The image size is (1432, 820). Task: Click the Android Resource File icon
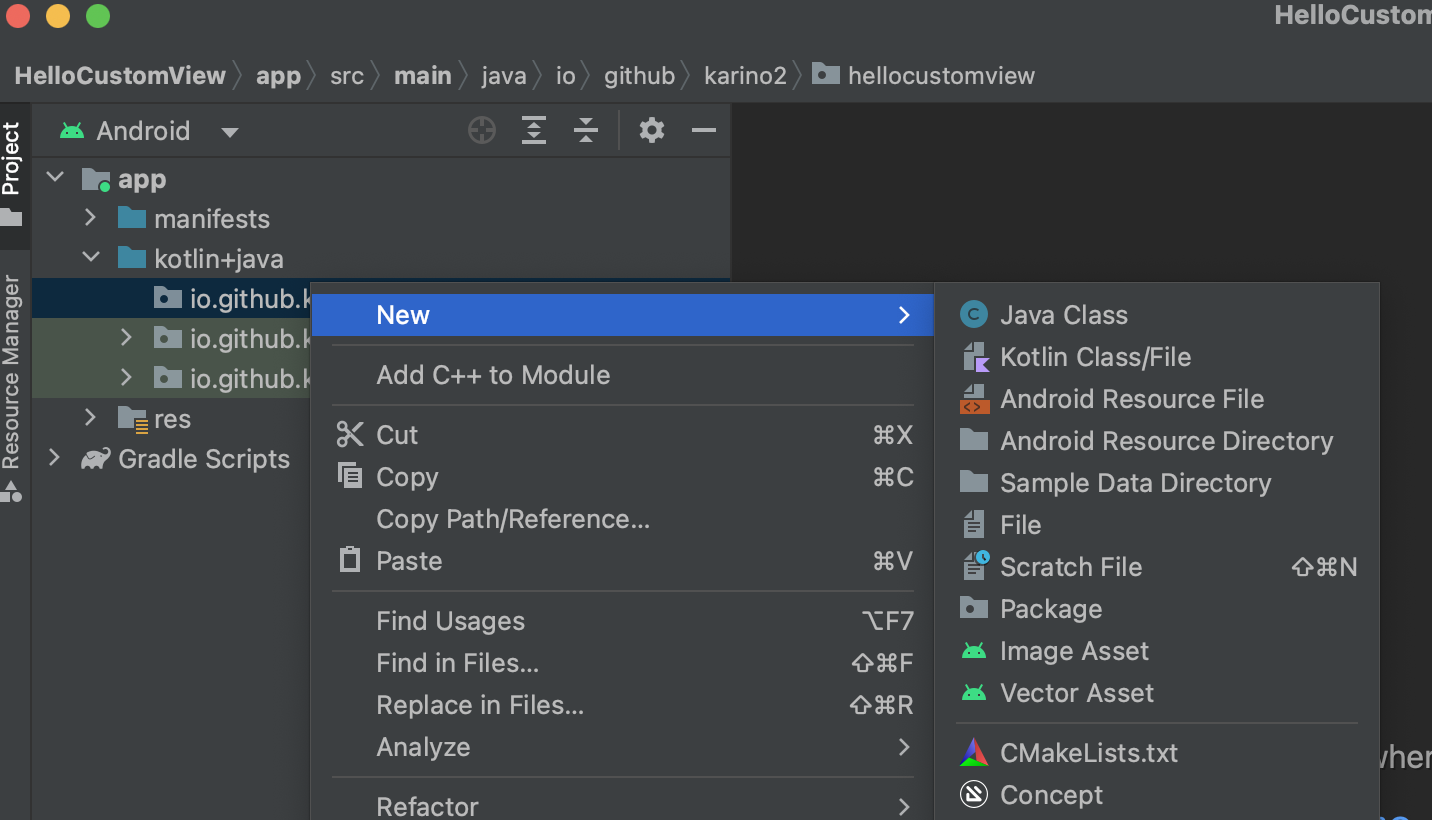coord(974,399)
